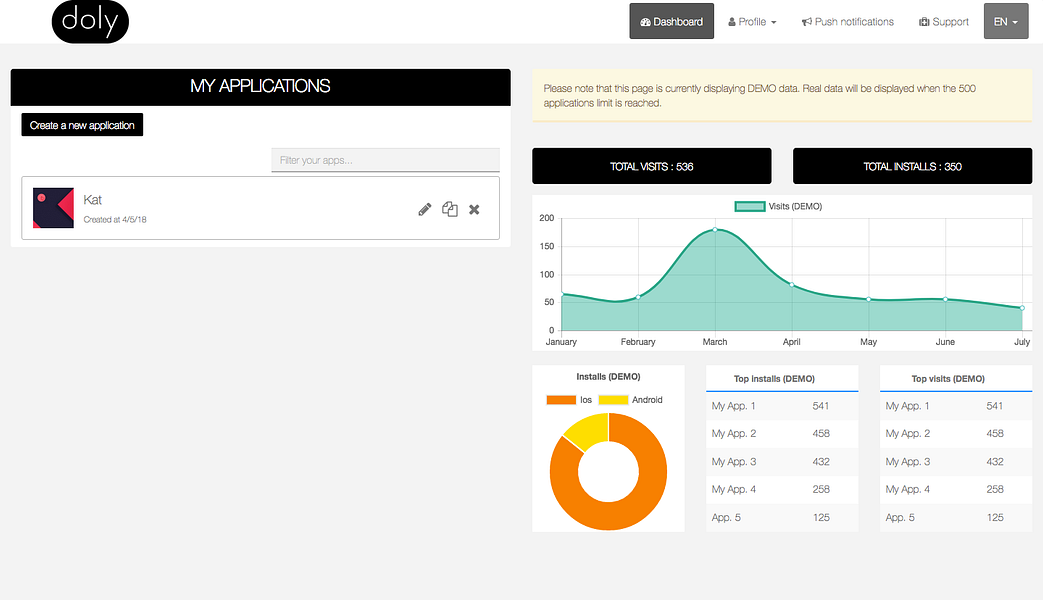Click the pencil edit icon for Kat
The width and height of the screenshot is (1043, 600).
tap(424, 210)
